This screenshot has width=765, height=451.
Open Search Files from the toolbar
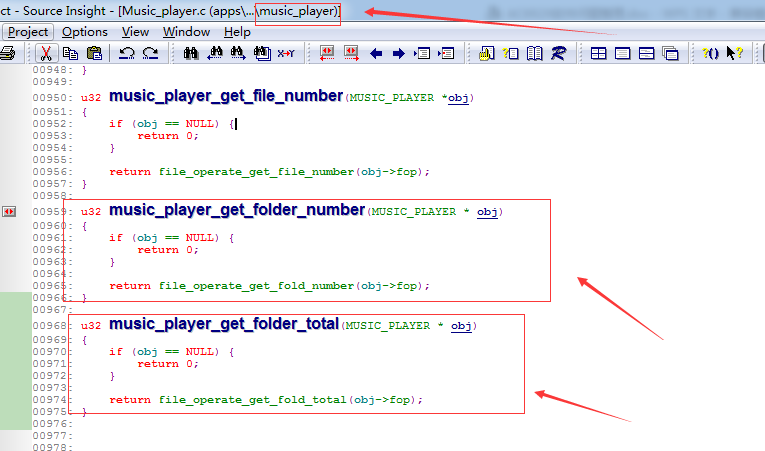[x=262, y=53]
